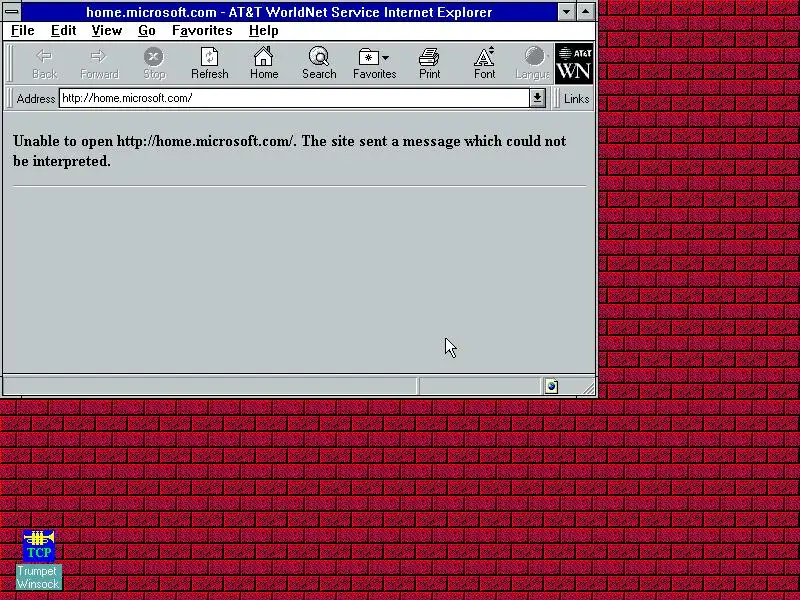Click the Back arrow toolbar button
Image resolution: width=800 pixels, height=600 pixels.
click(44, 63)
